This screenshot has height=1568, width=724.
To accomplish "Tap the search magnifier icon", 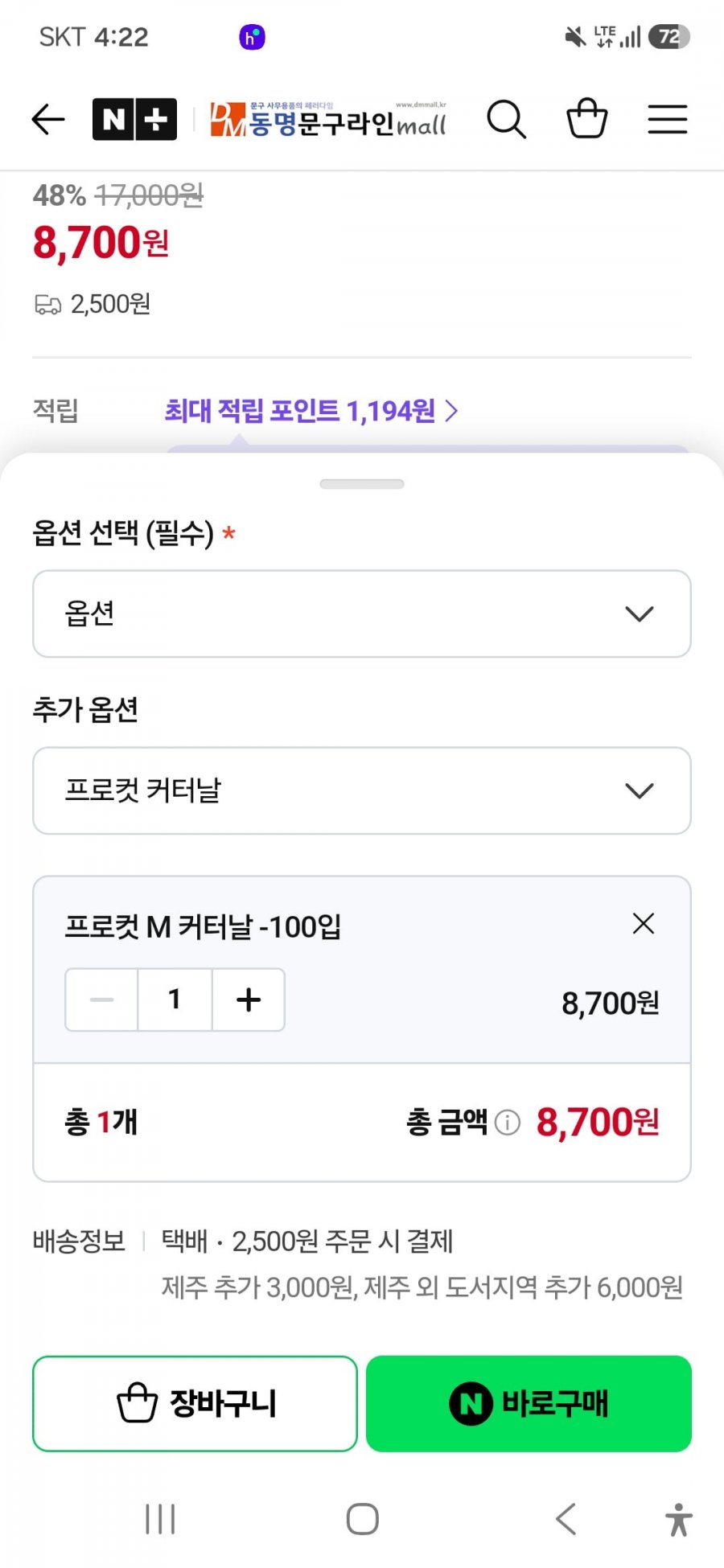I will click(507, 120).
